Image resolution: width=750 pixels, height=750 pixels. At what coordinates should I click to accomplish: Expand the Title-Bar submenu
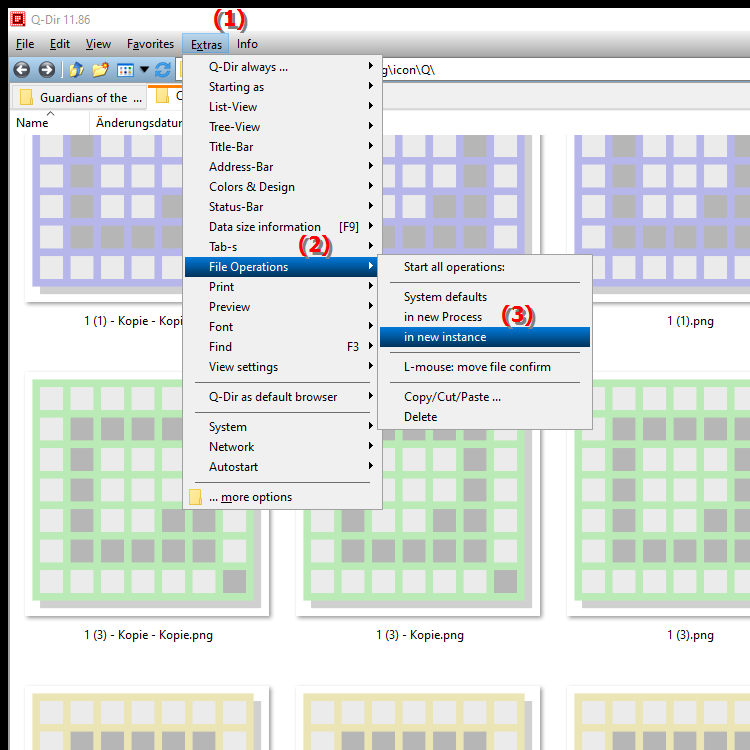point(281,147)
